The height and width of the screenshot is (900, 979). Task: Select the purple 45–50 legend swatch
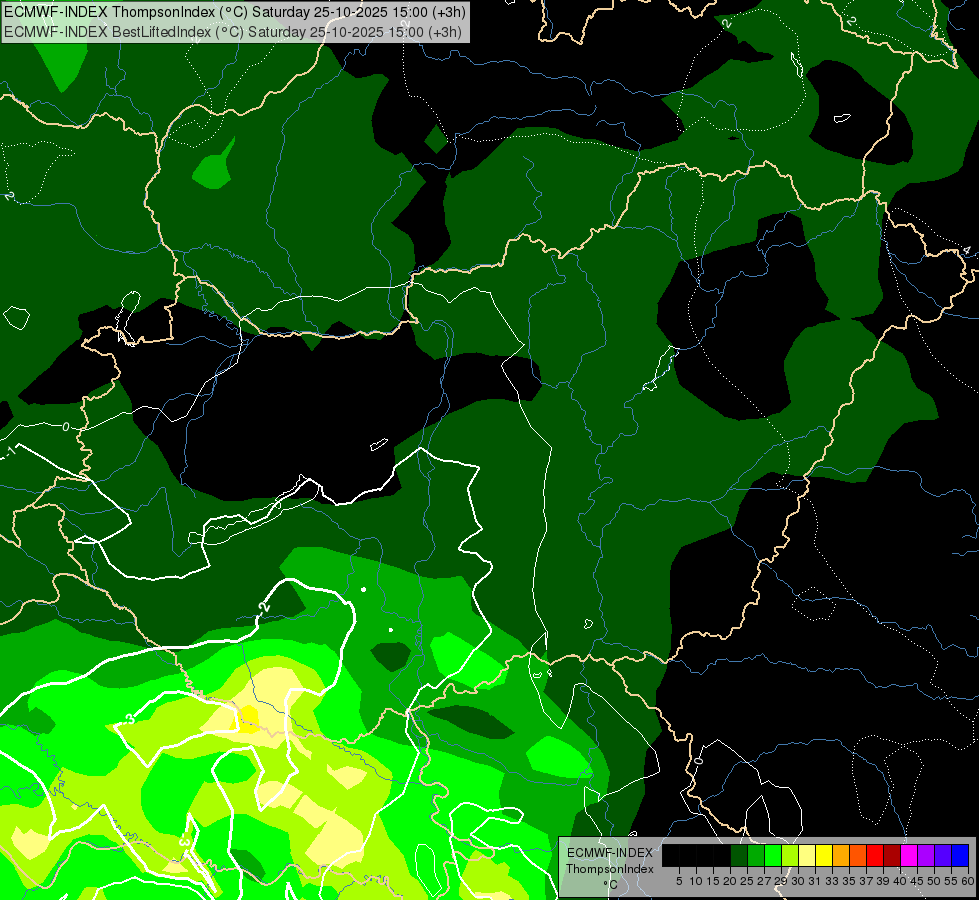click(926, 855)
